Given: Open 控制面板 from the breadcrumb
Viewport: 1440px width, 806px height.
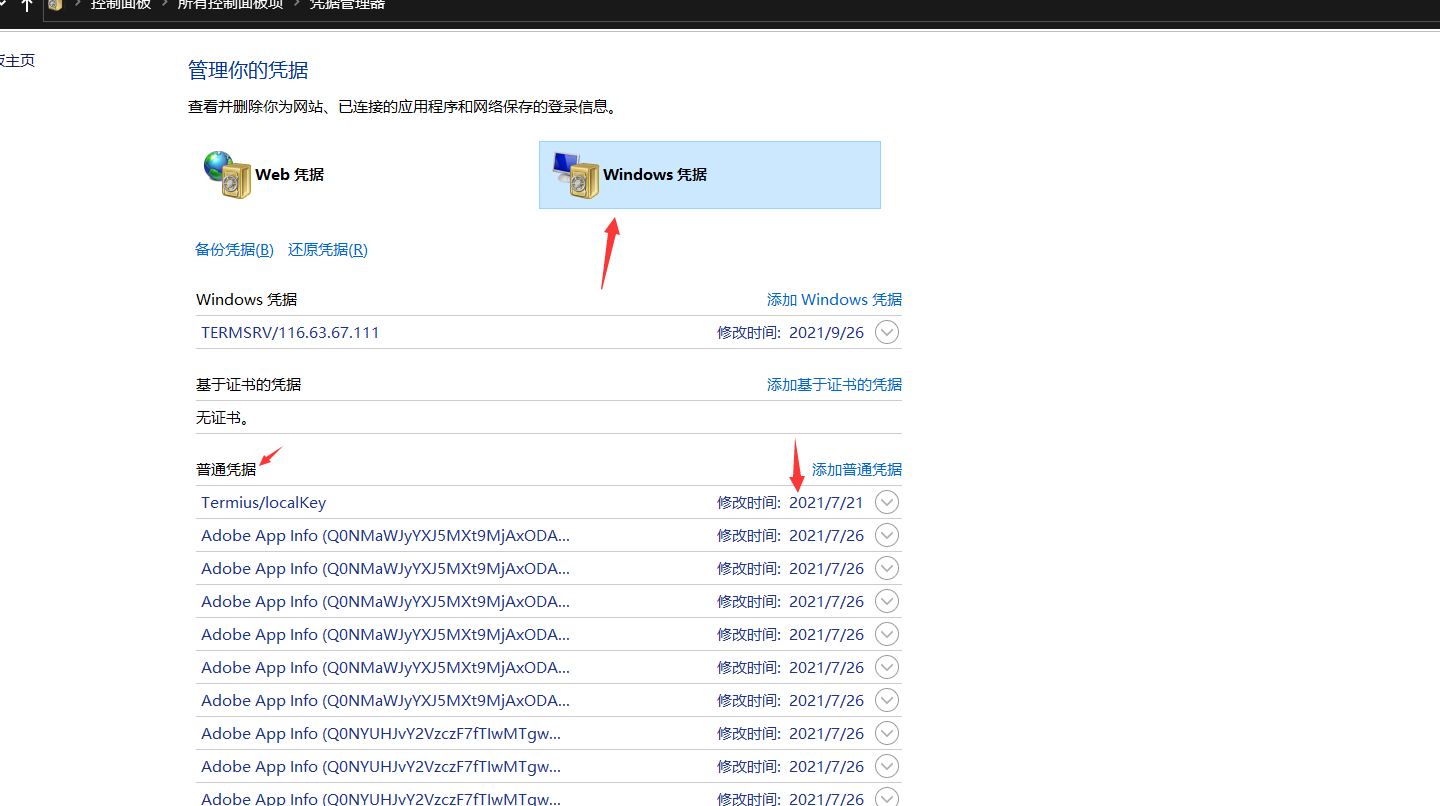Looking at the screenshot, I should click(120, 5).
